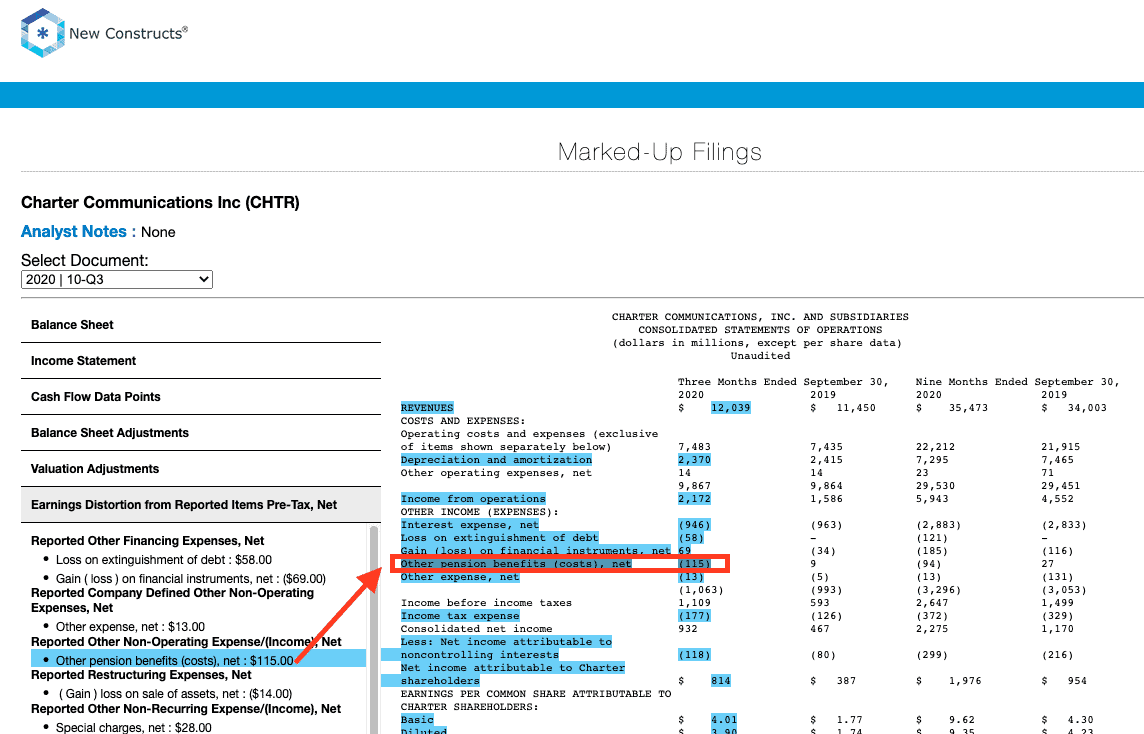Screen dimensions: 1144x734
Task: Click the highlighted REVENUES label in filing
Action: coord(427,408)
